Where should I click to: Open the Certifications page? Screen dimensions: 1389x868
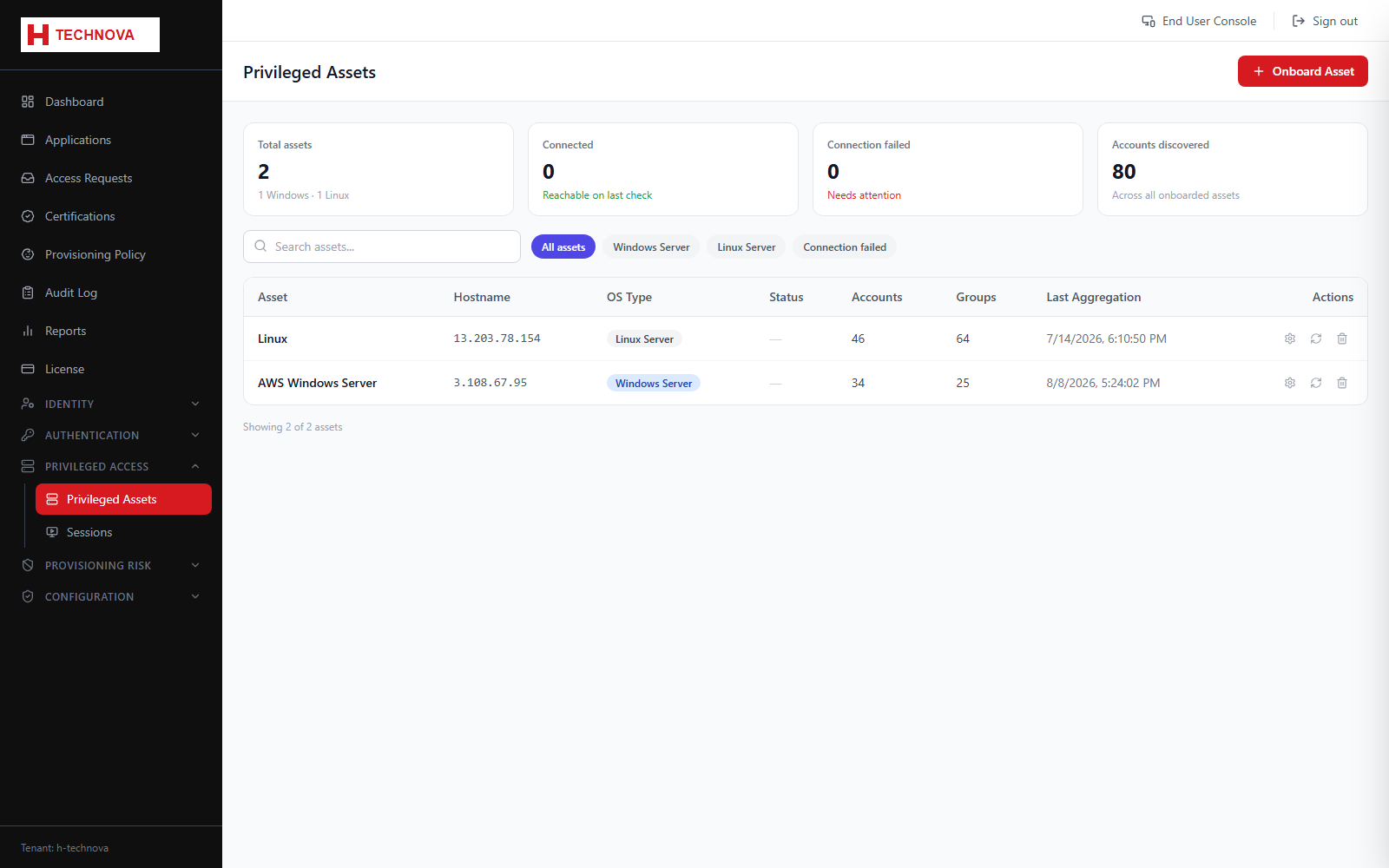tap(111, 216)
